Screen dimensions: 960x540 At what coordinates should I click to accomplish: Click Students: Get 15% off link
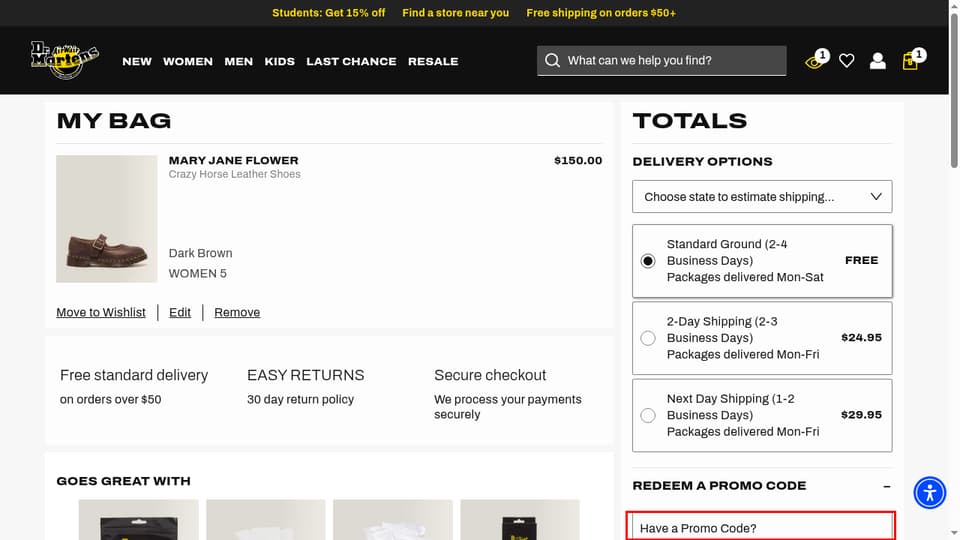pyautogui.click(x=328, y=13)
